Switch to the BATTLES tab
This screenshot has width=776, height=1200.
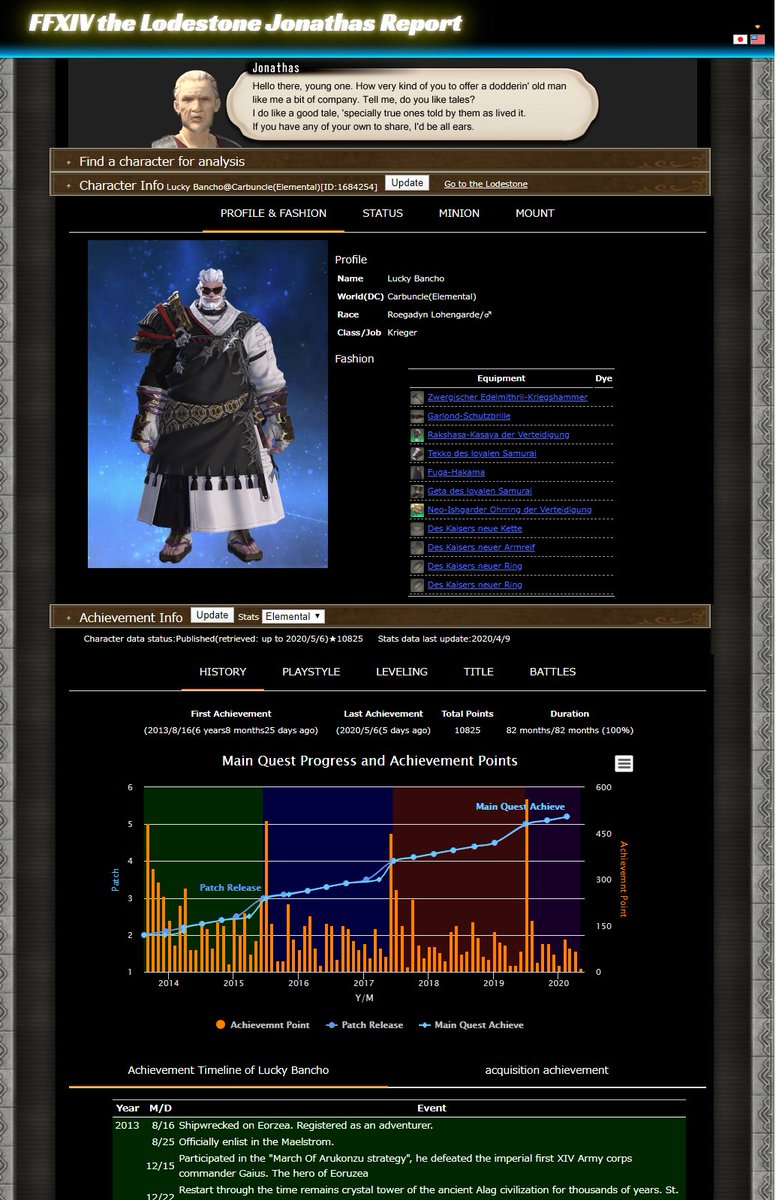click(552, 672)
